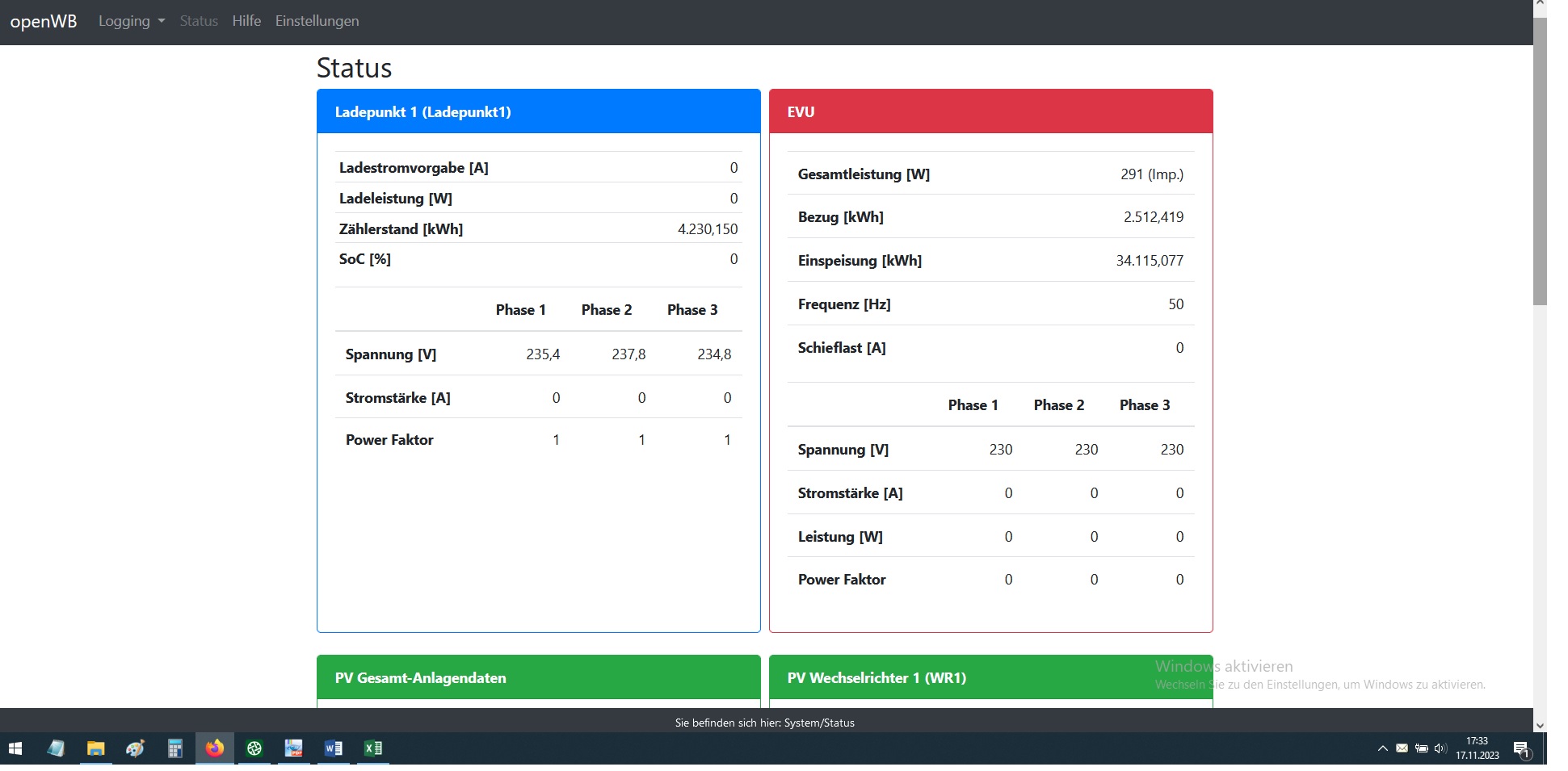Click the Zählerstand [kWh] label
Image resolution: width=1568 pixels, height=771 pixels.
click(x=401, y=229)
